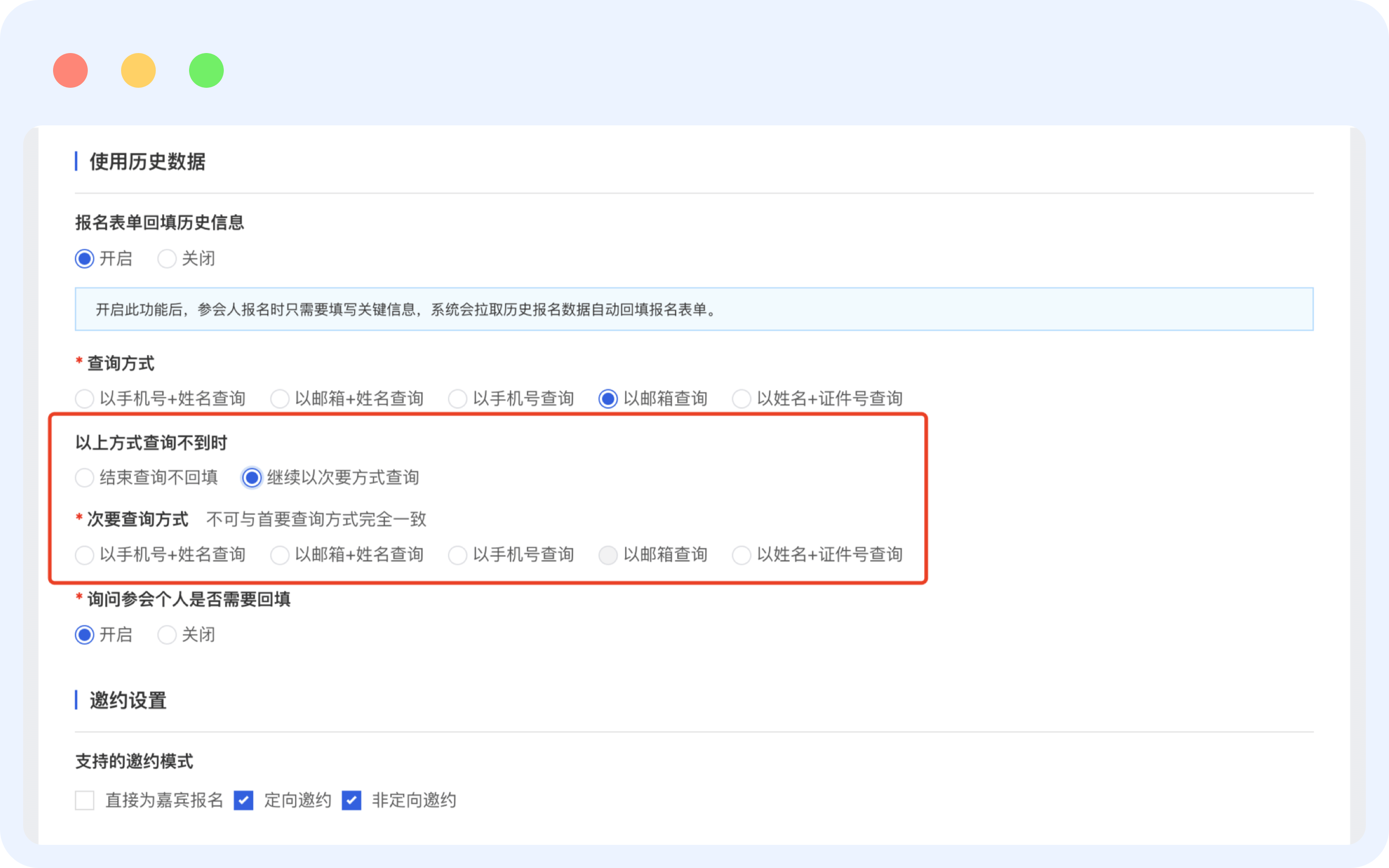Uncheck 非定向邀约 checkbox
This screenshot has width=1389, height=868.
point(351,800)
